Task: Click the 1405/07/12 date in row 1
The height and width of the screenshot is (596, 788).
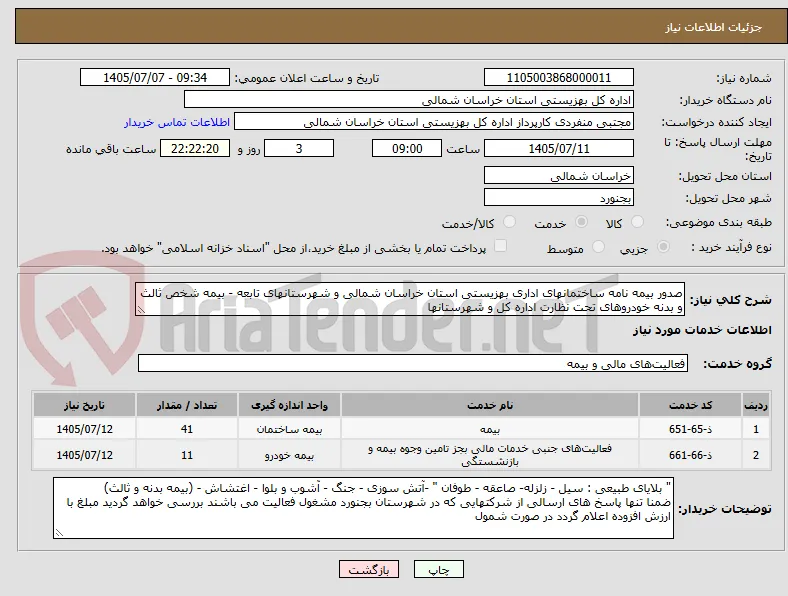Action: coord(84,429)
